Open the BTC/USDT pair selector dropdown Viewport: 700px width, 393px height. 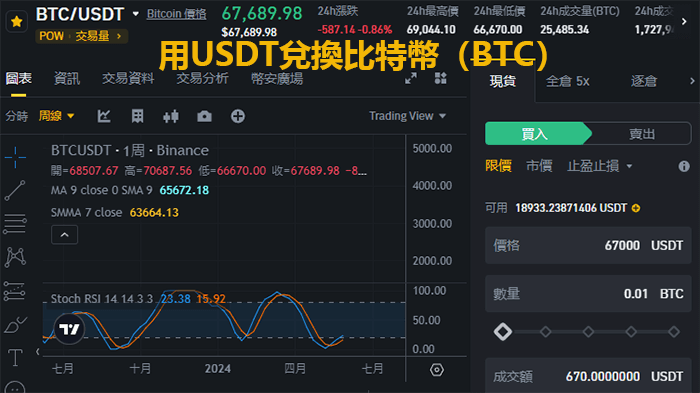pos(136,14)
